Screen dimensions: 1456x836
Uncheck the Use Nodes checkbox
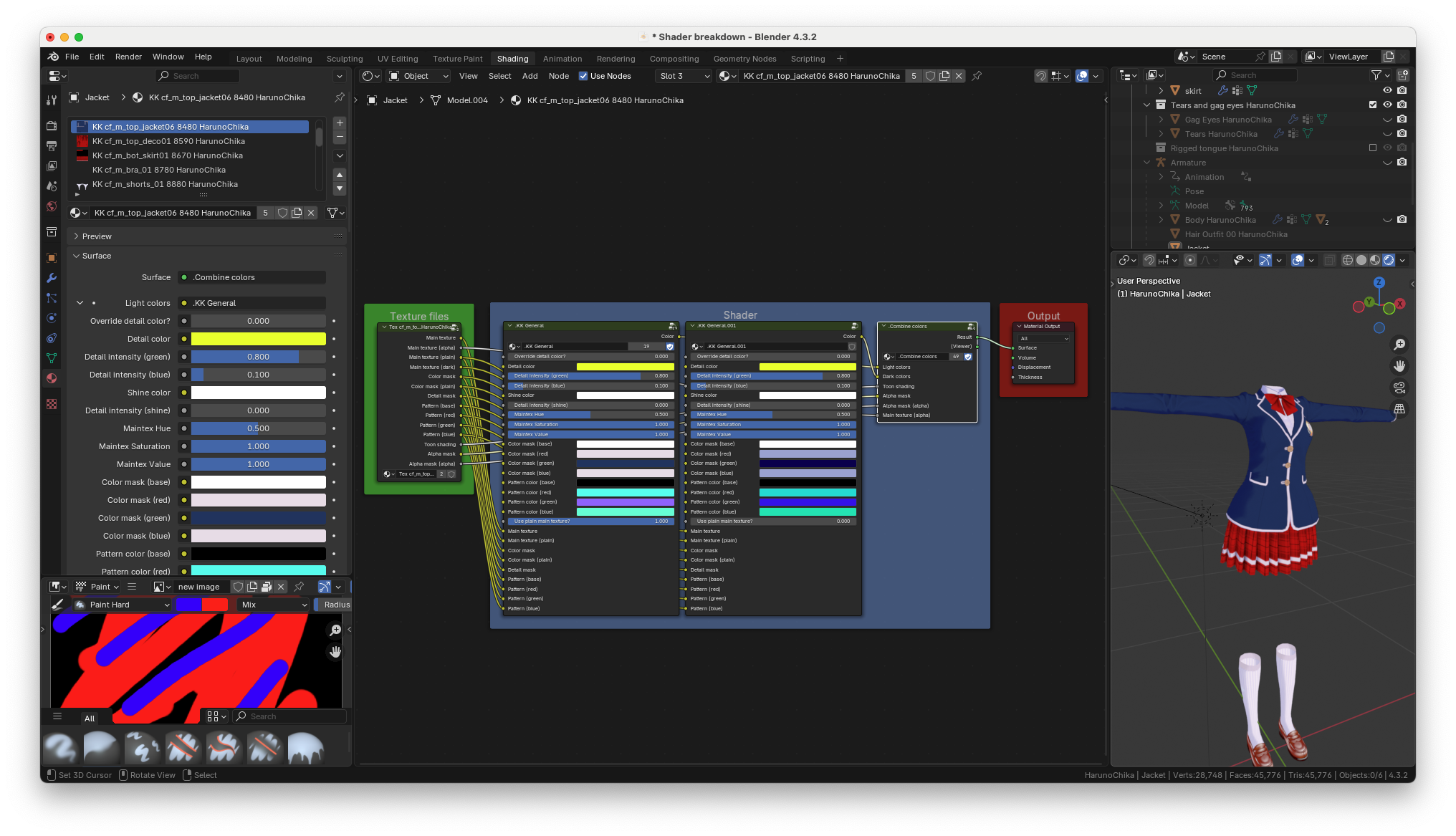[583, 76]
